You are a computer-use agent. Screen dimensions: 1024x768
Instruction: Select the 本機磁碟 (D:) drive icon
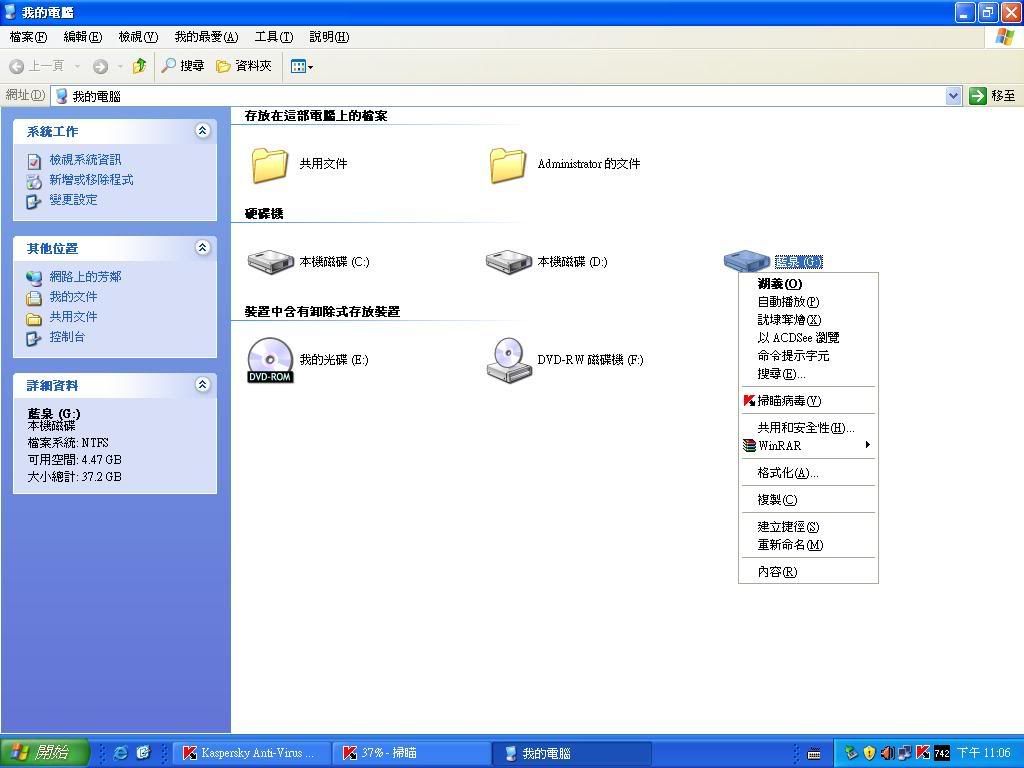pos(508,262)
